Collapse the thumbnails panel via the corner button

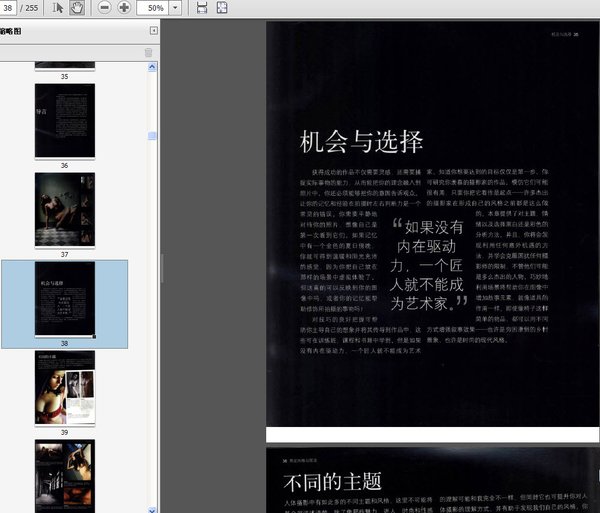click(153, 31)
